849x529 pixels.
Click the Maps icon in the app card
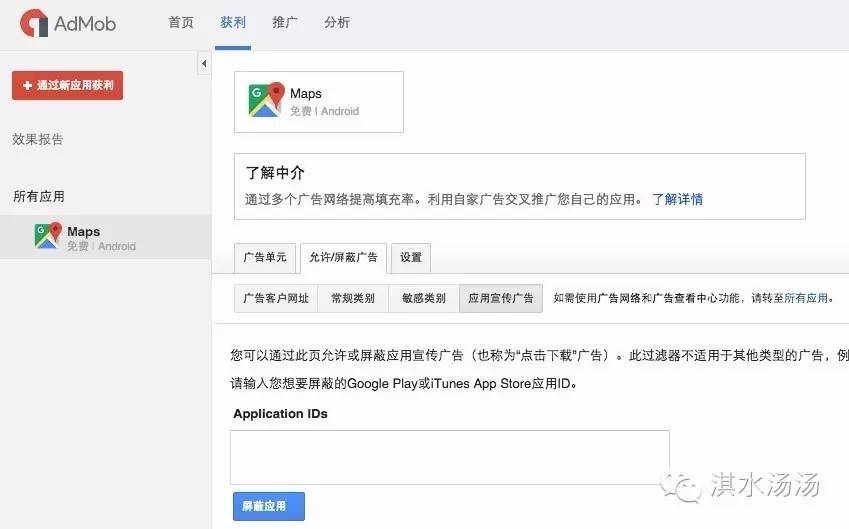tap(266, 100)
